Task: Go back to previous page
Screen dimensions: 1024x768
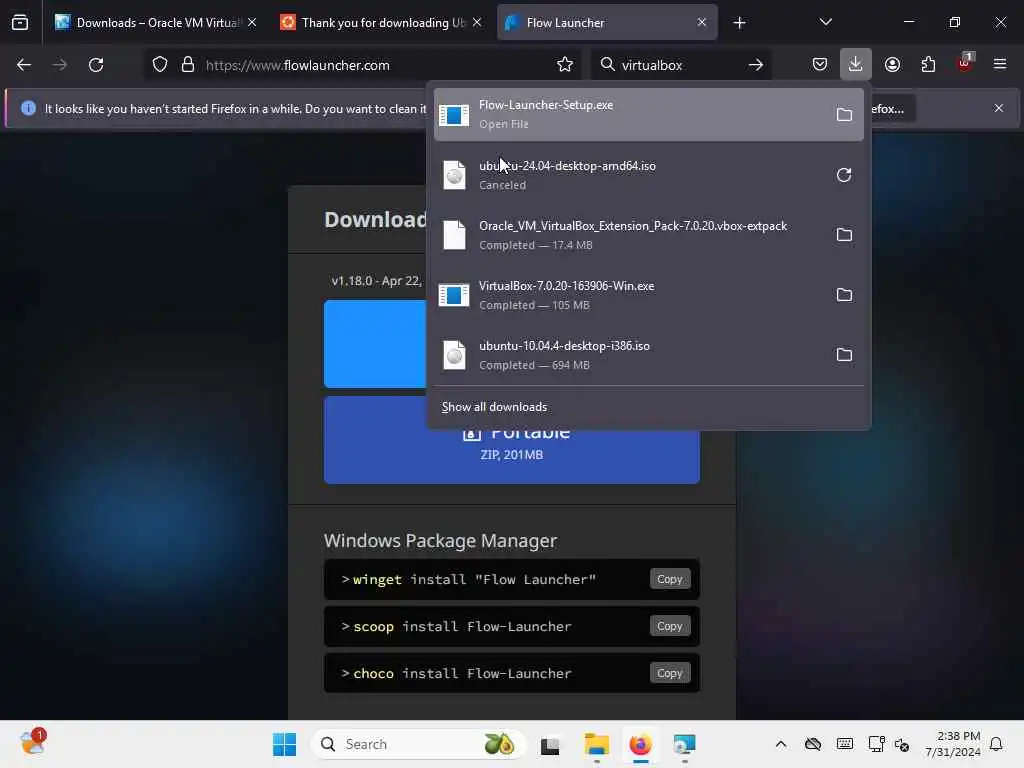Action: pos(24,65)
